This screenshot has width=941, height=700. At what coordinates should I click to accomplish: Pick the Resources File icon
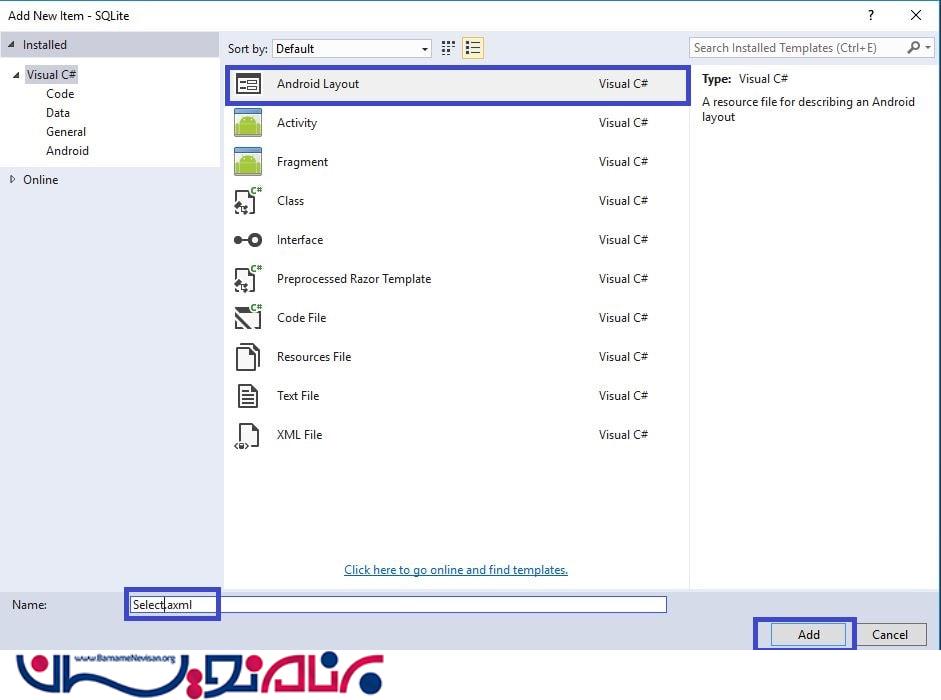(x=248, y=357)
